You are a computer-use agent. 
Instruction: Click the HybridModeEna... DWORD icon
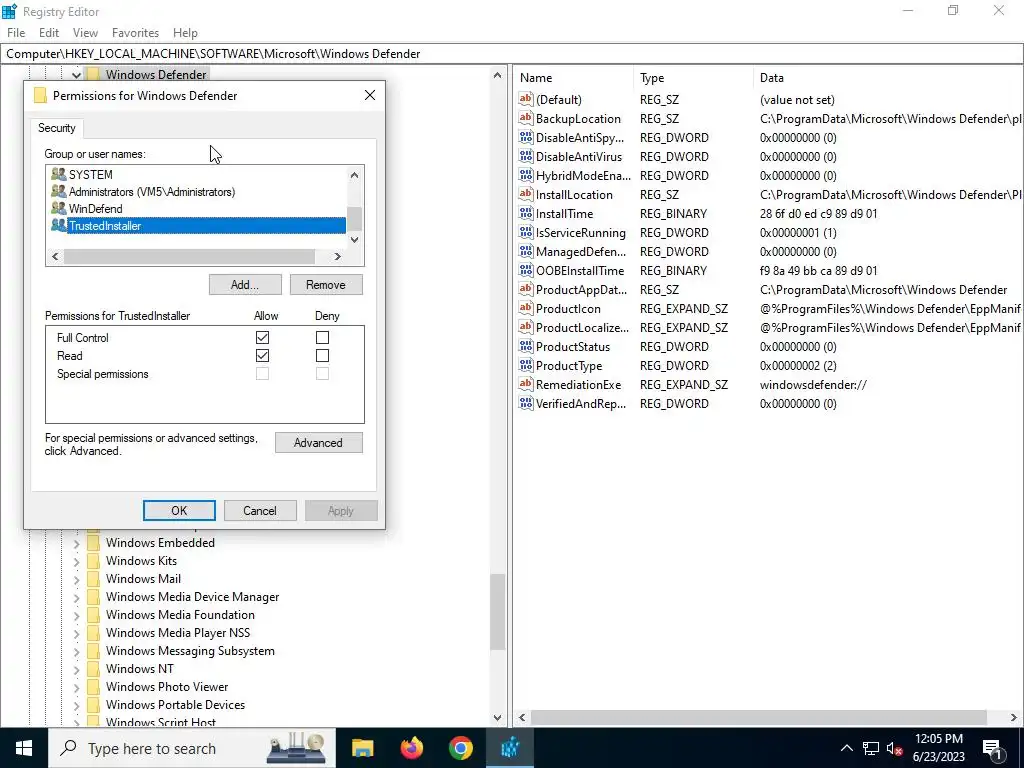526,175
